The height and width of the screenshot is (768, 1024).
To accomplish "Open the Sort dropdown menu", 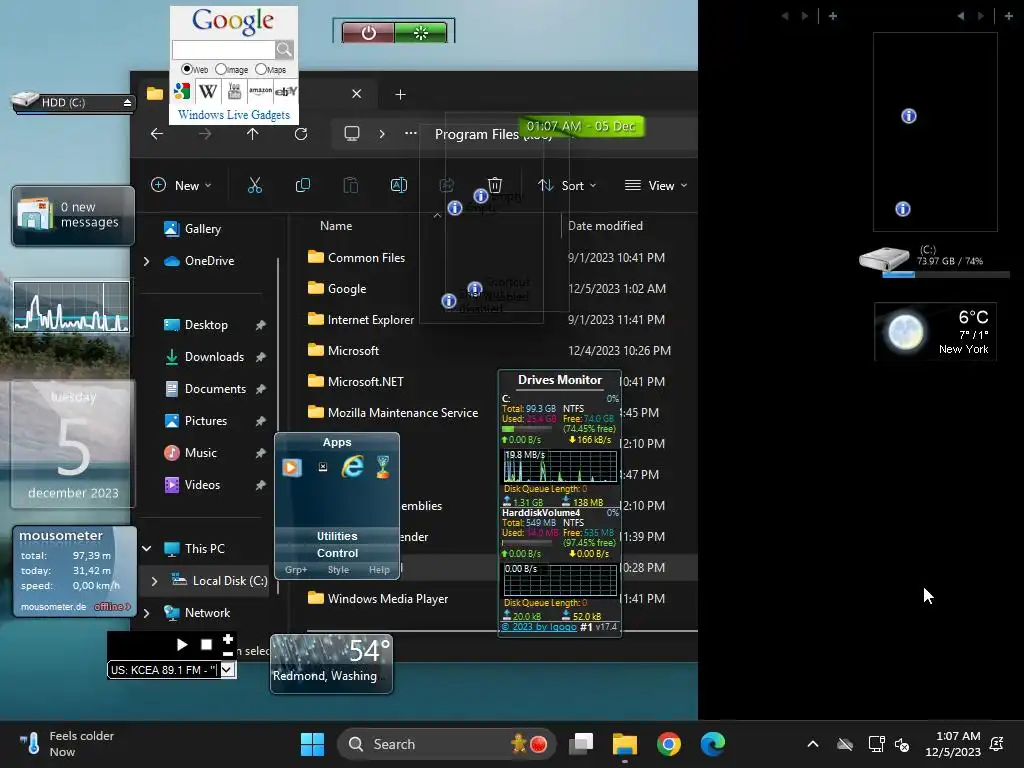I will point(567,185).
